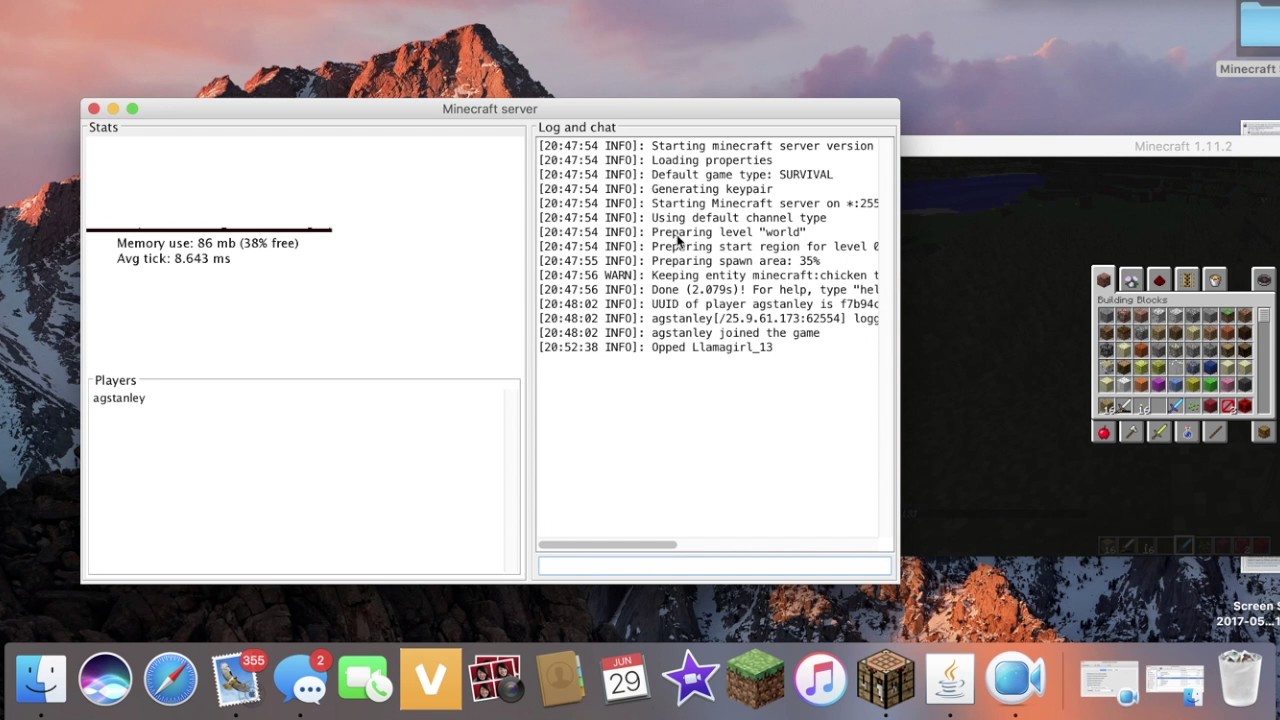This screenshot has width=1280, height=720.
Task: Click the Java coffee cup dock icon
Action: point(950,679)
